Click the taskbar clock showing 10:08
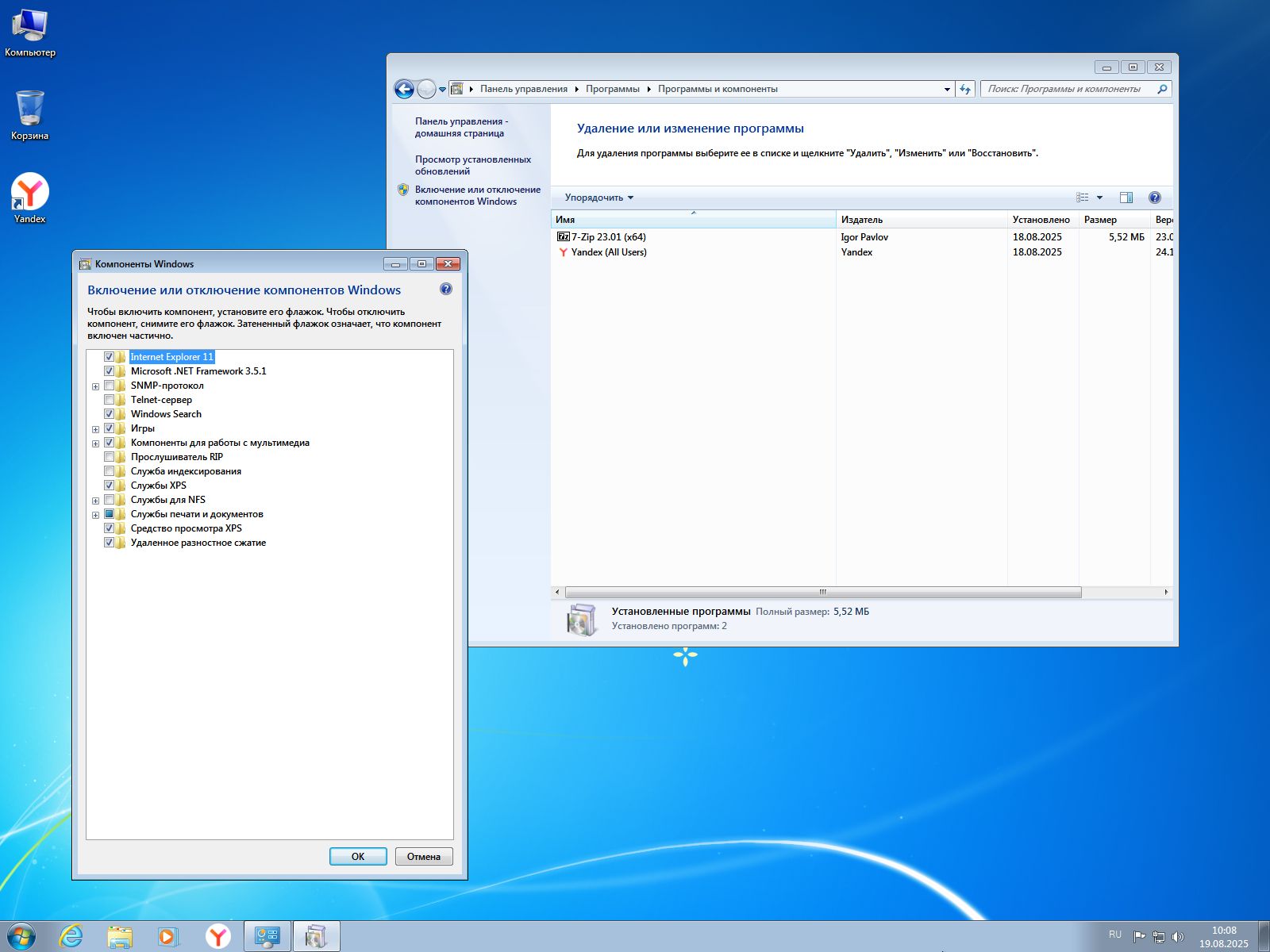The width and height of the screenshot is (1270, 952). pyautogui.click(x=1223, y=937)
